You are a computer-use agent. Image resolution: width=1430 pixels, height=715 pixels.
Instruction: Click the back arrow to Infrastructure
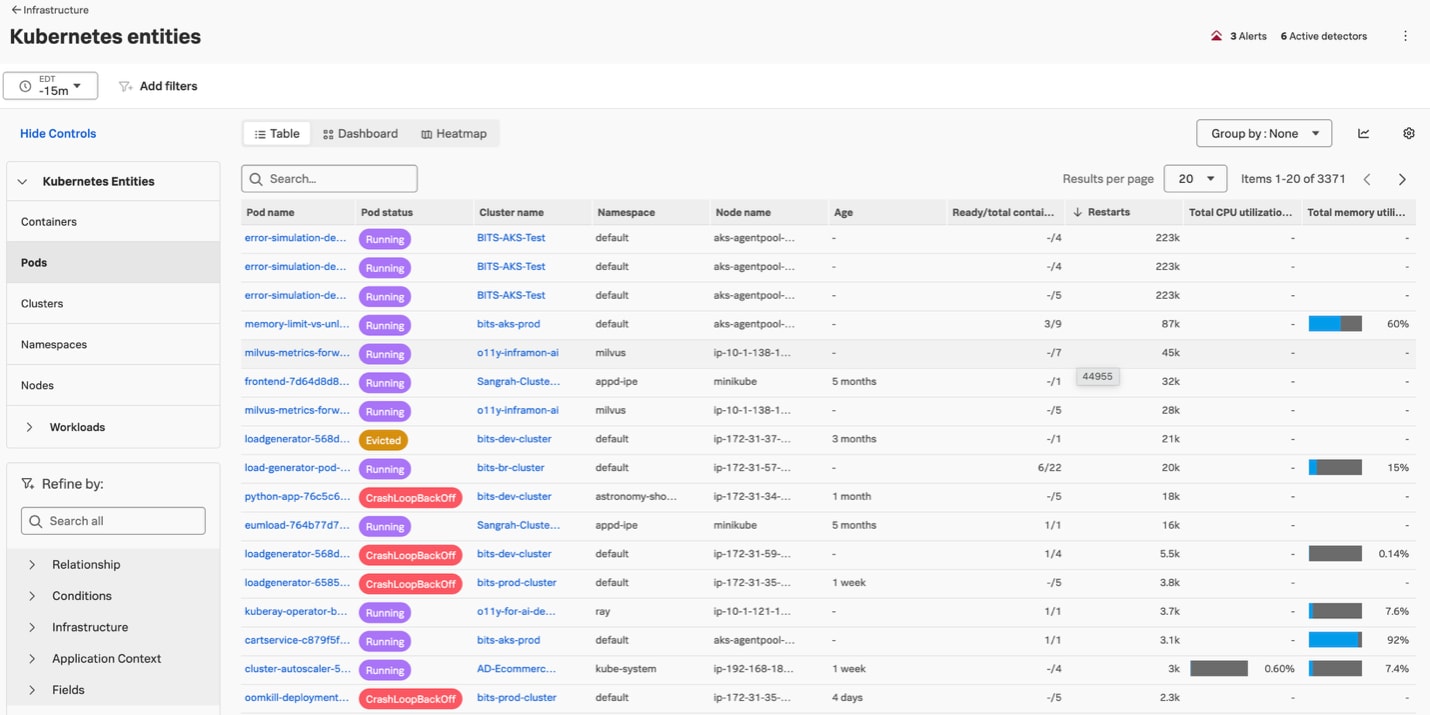[x=15, y=10]
